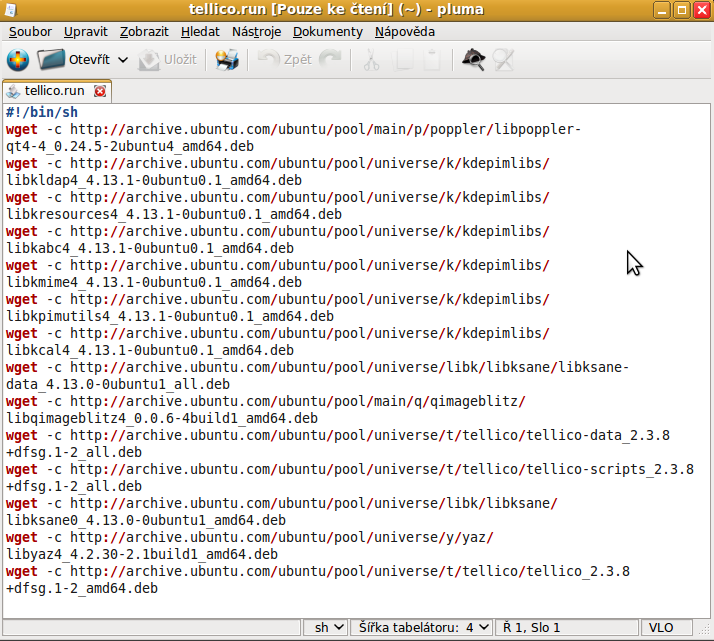This screenshot has width=714, height=641.
Task: Click the libkldap4_4.13.1-0ubuntu0.1_amd64.deb text
Action: pos(154,180)
